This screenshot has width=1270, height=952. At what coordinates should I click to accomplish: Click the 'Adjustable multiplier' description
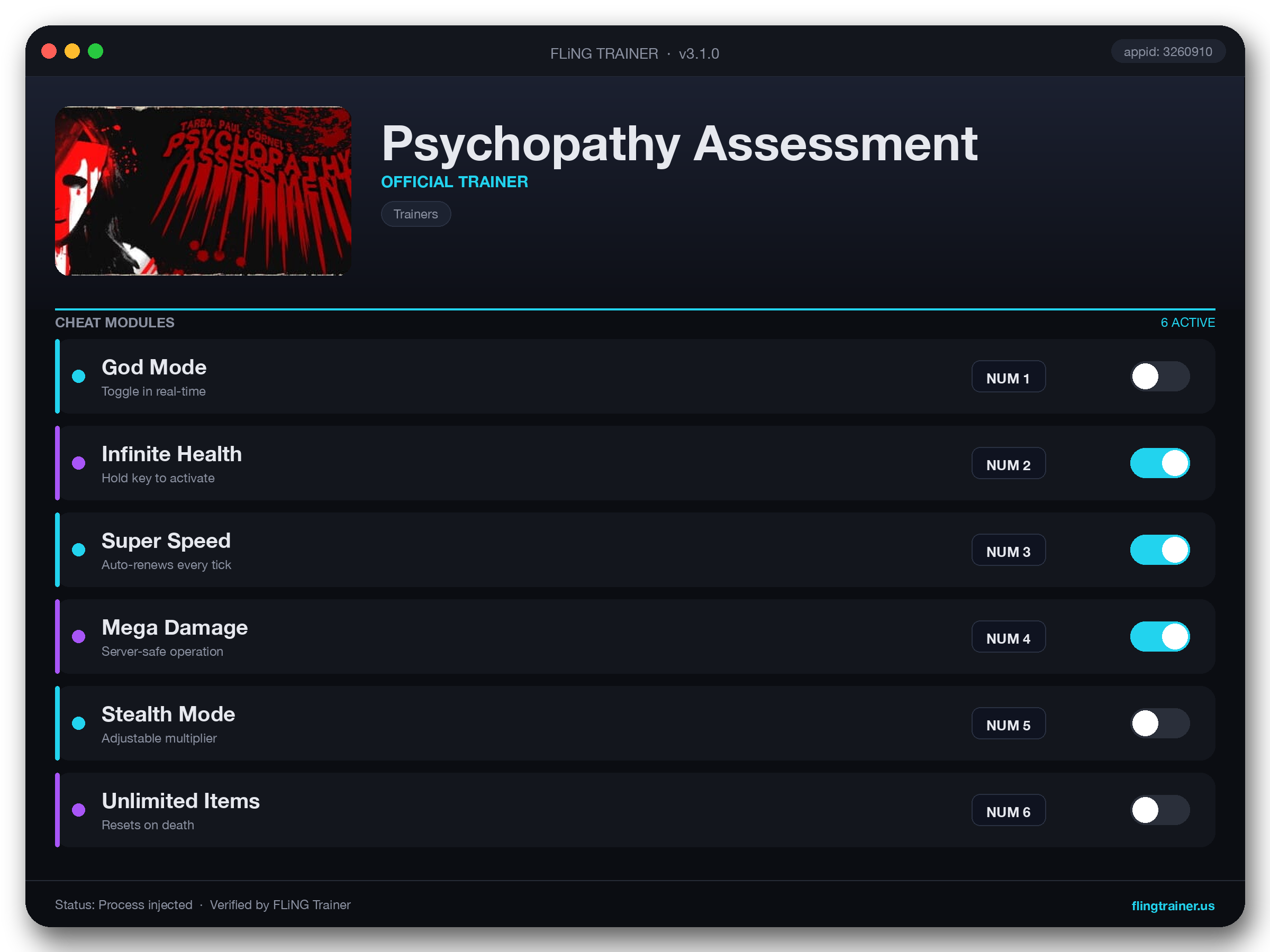(x=159, y=738)
